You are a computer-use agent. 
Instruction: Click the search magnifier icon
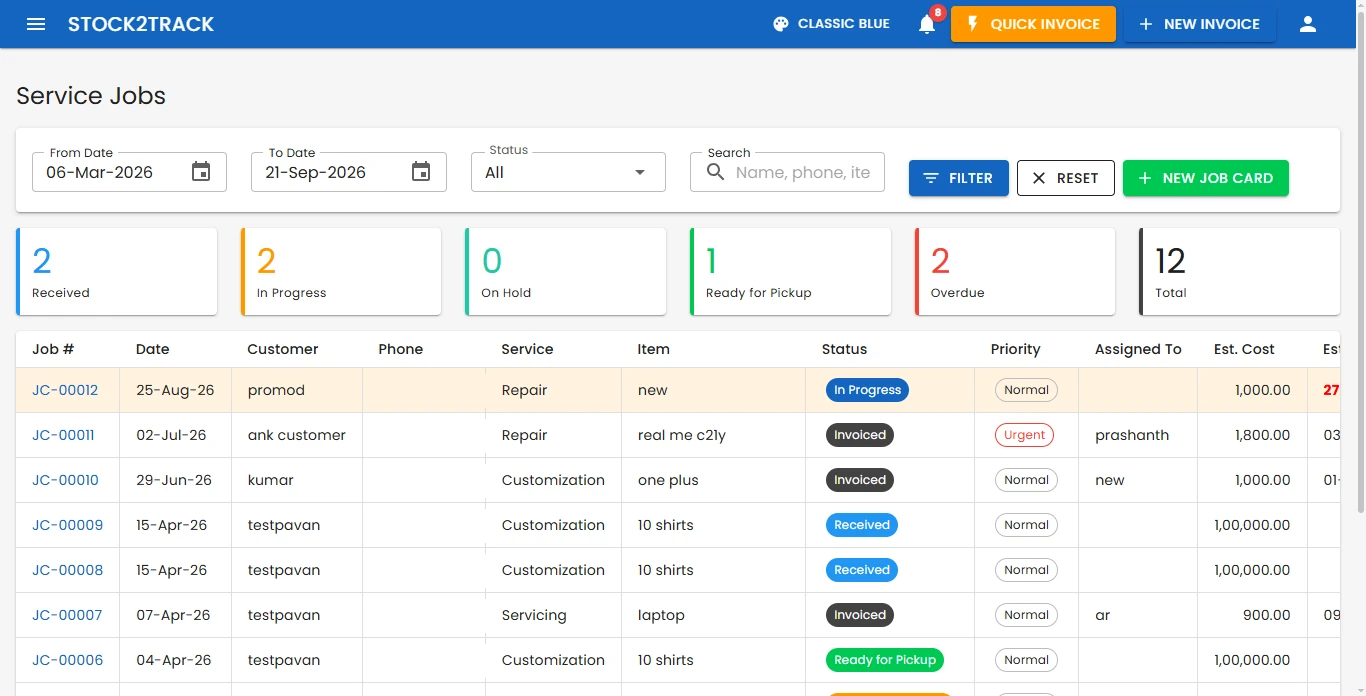tap(715, 172)
